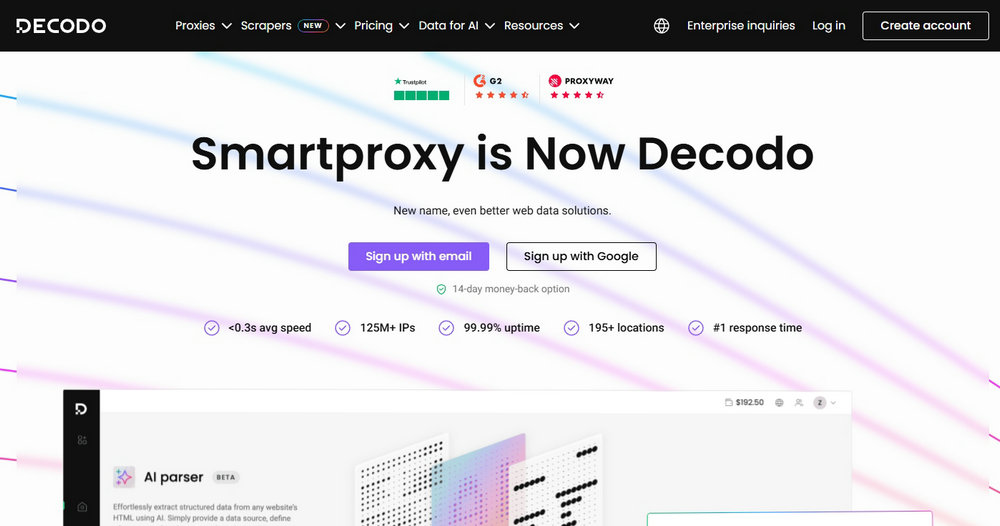The height and width of the screenshot is (526, 1000).
Task: Click the Smartproxy is Now Decodo headline
Action: (x=502, y=154)
